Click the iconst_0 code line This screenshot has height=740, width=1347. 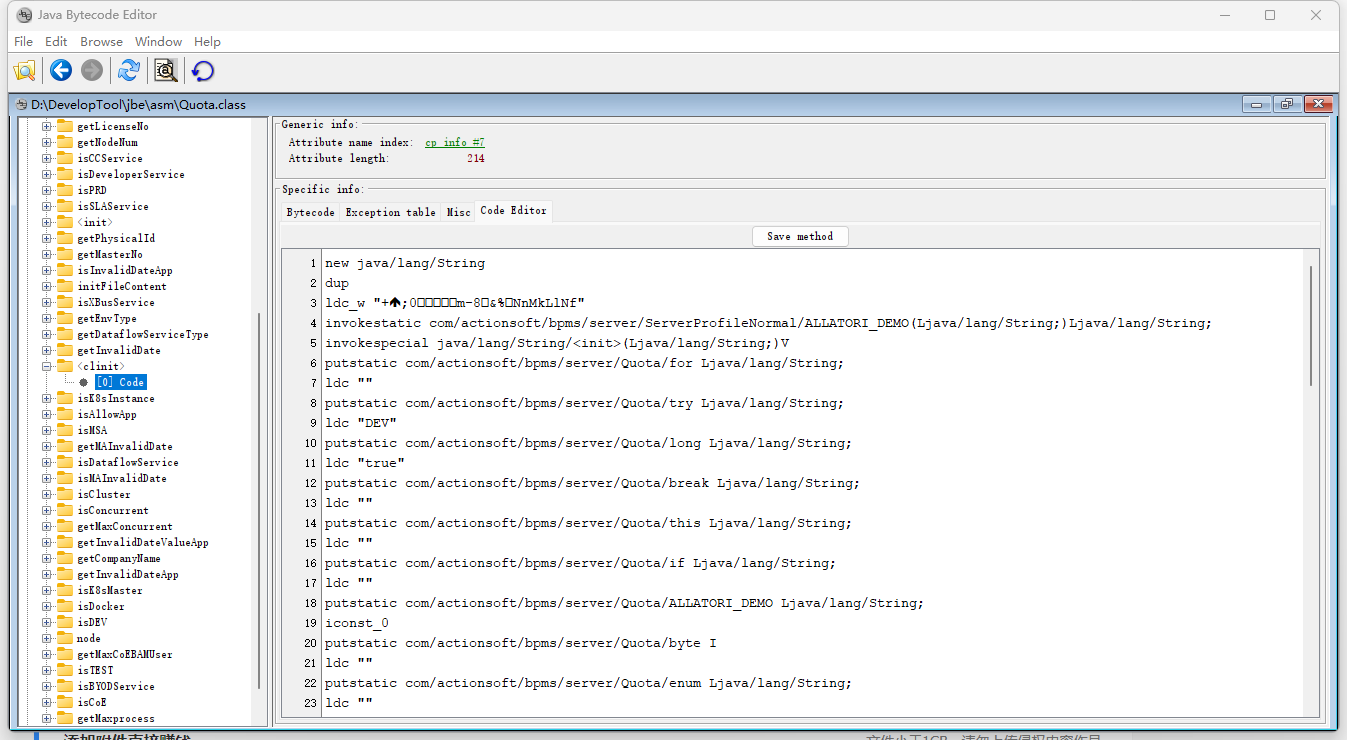[x=357, y=623]
